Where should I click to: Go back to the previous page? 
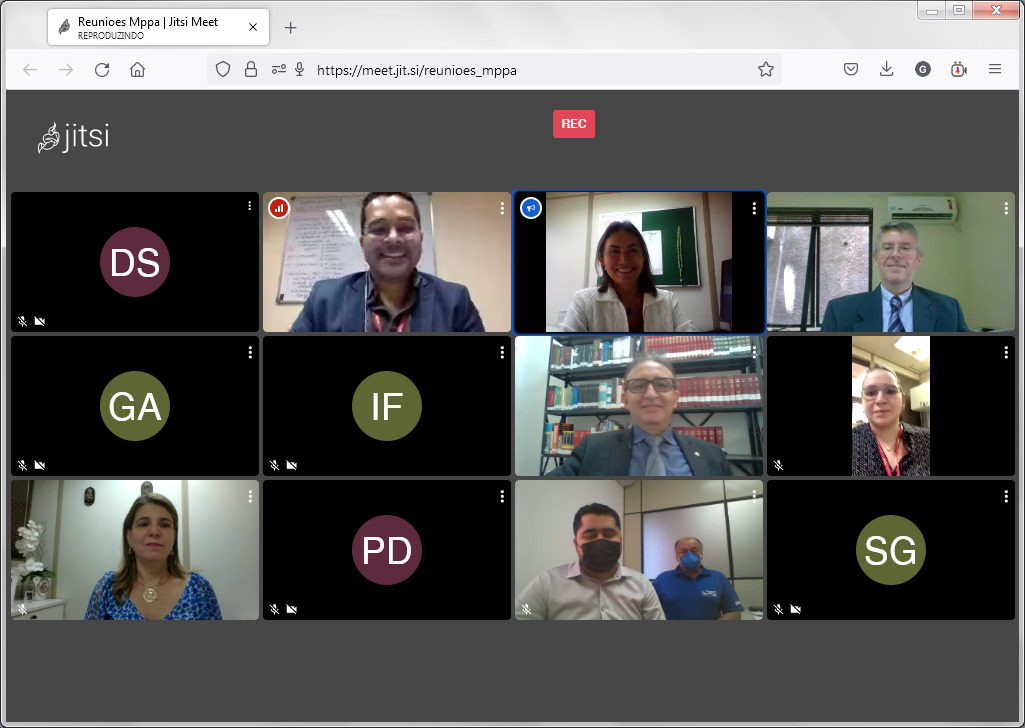(x=30, y=69)
